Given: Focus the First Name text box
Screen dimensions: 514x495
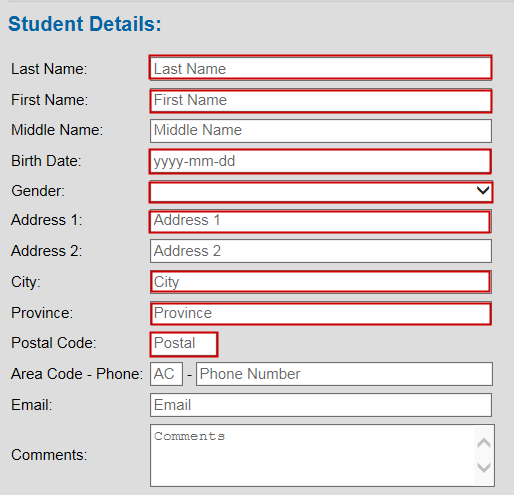Looking at the screenshot, I should click(320, 100).
